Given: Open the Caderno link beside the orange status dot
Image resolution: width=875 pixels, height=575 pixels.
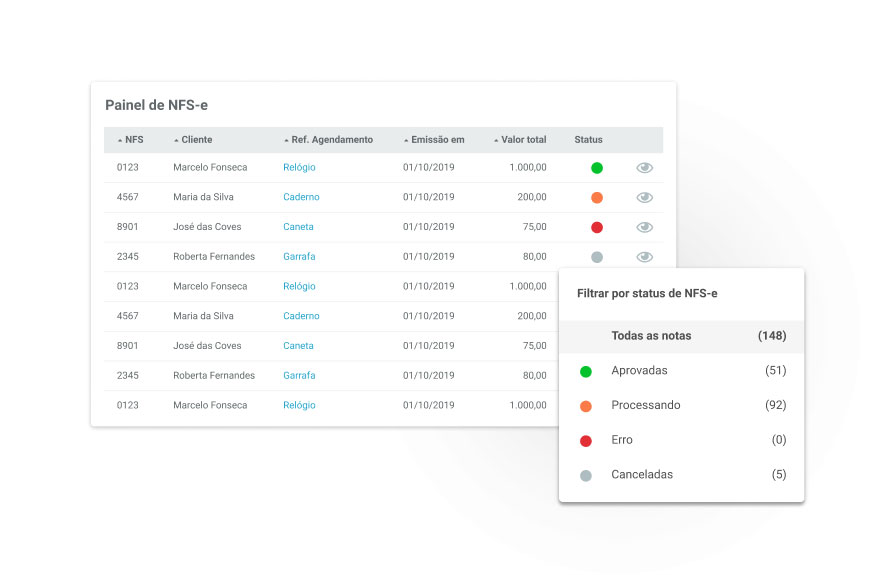Looking at the screenshot, I should (301, 197).
